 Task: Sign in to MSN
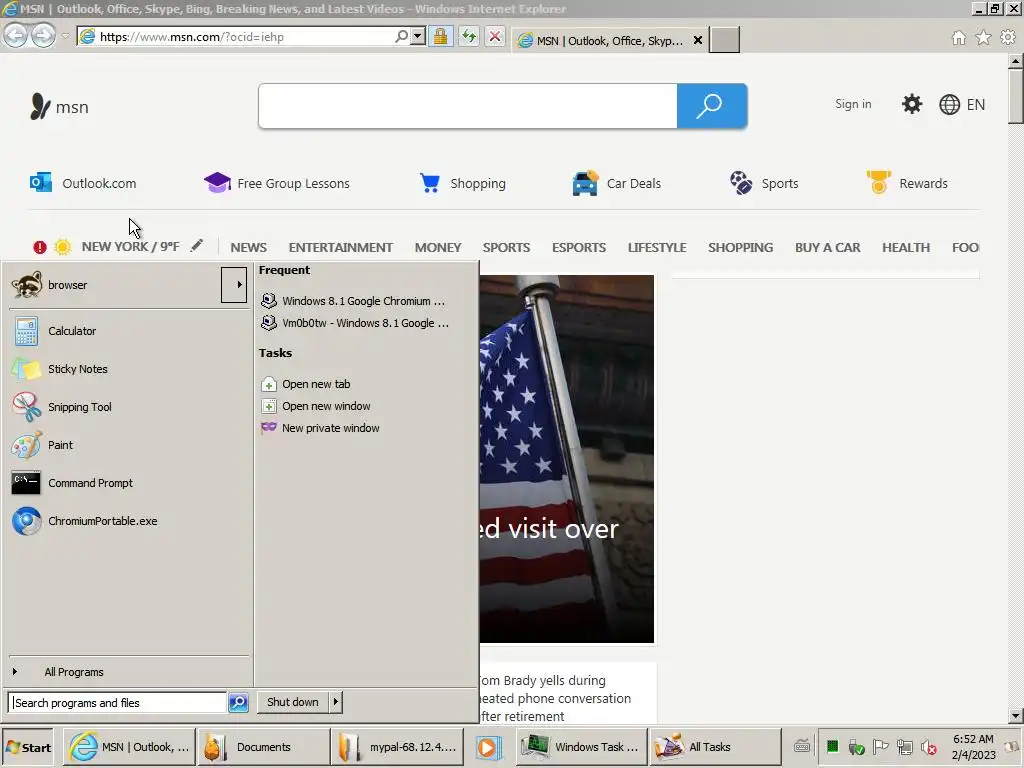(x=853, y=104)
